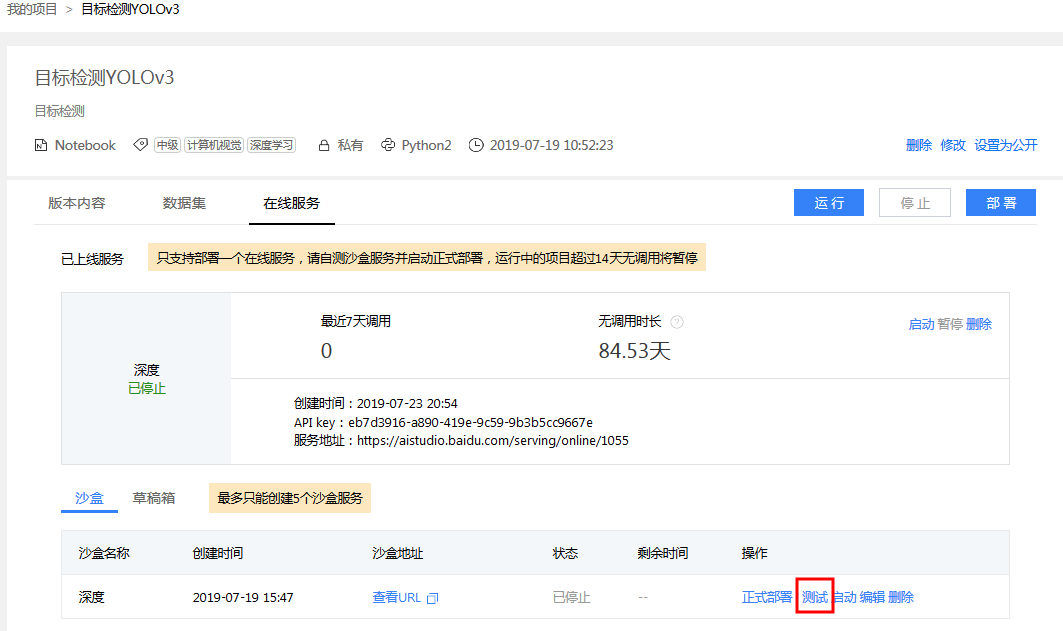Click the project timestamp 2019-07-19 10:52:23
Image resolution: width=1063 pixels, height=631 pixels.
click(x=551, y=145)
